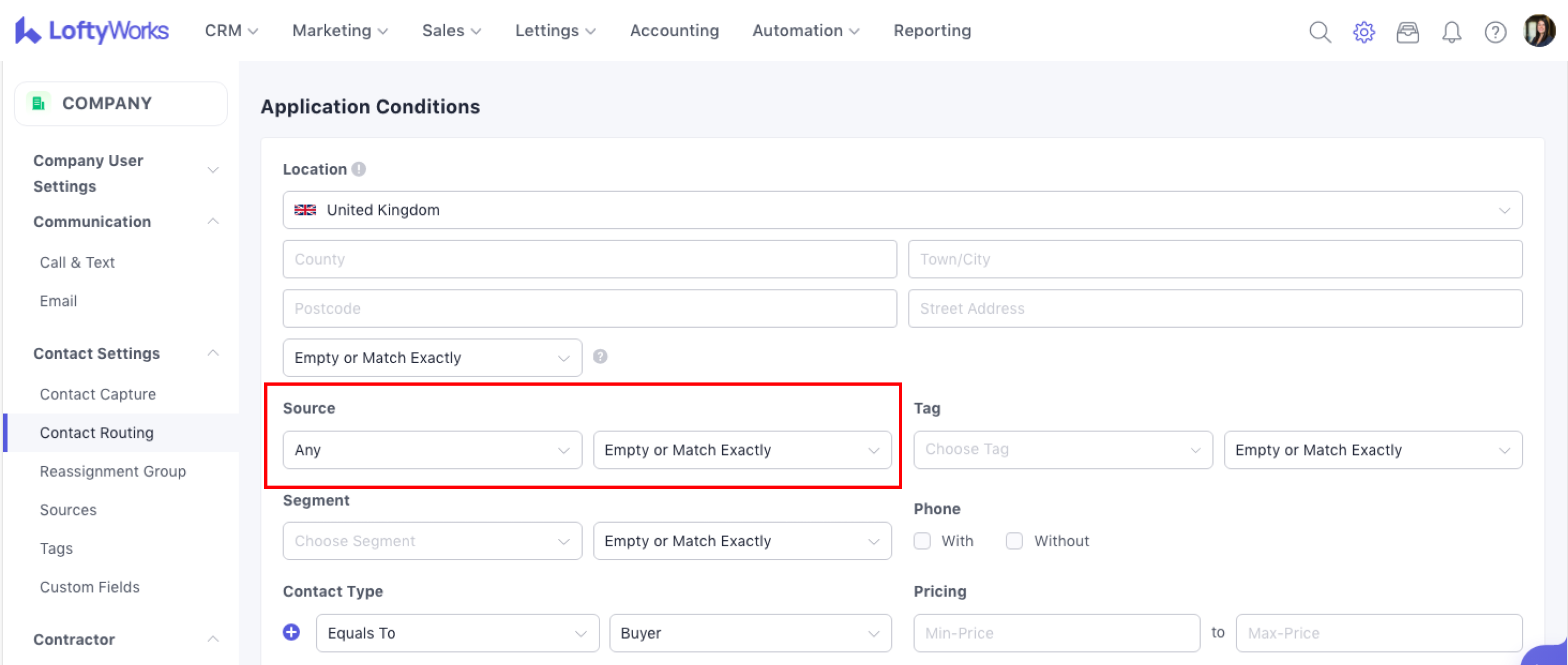
Task: Click the Postcode input field
Action: tap(589, 309)
